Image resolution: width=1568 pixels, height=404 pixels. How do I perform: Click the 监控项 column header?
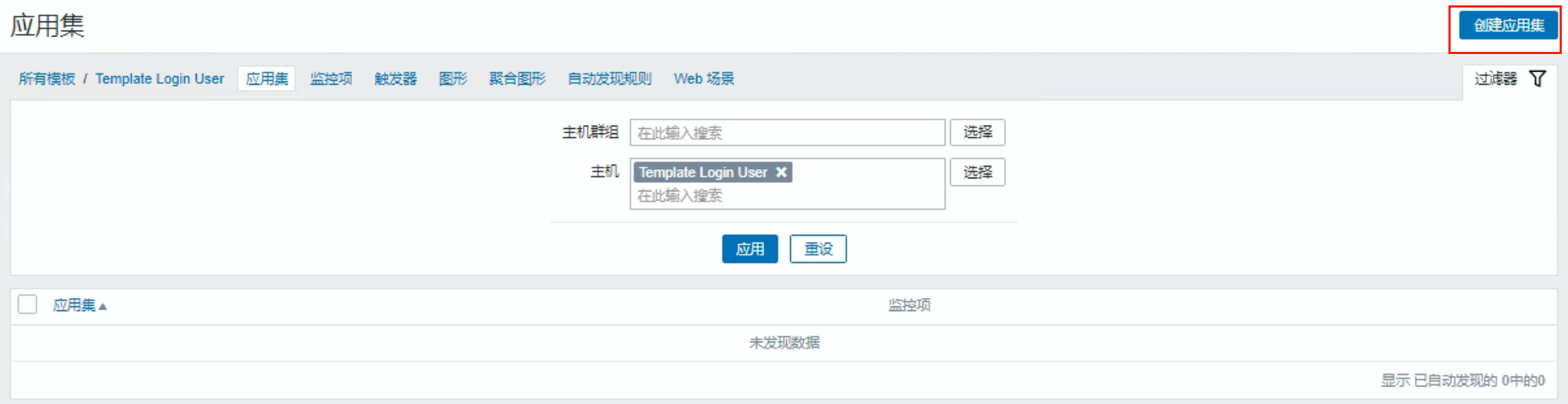pos(909,305)
